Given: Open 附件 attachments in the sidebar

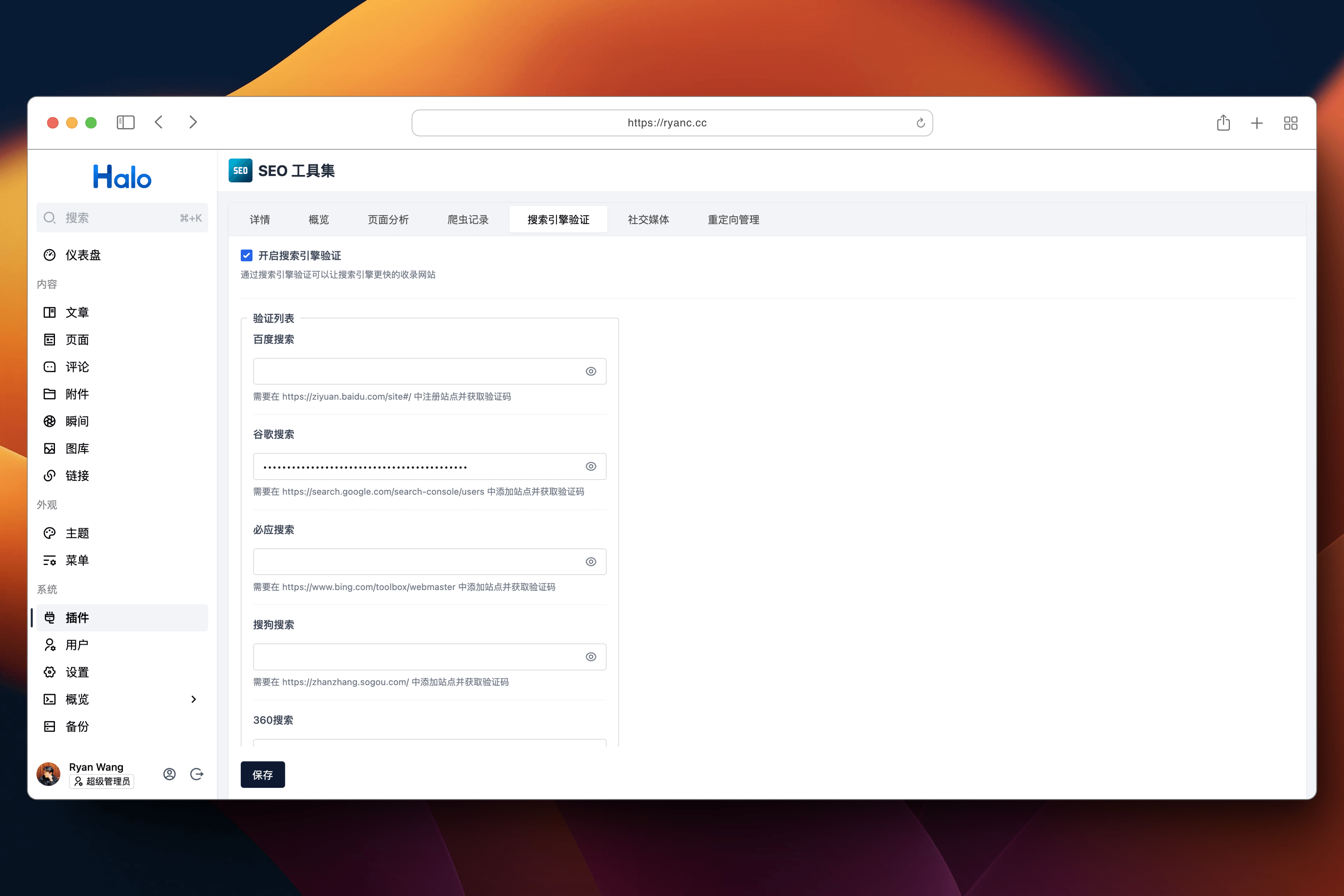Looking at the screenshot, I should [x=122, y=394].
